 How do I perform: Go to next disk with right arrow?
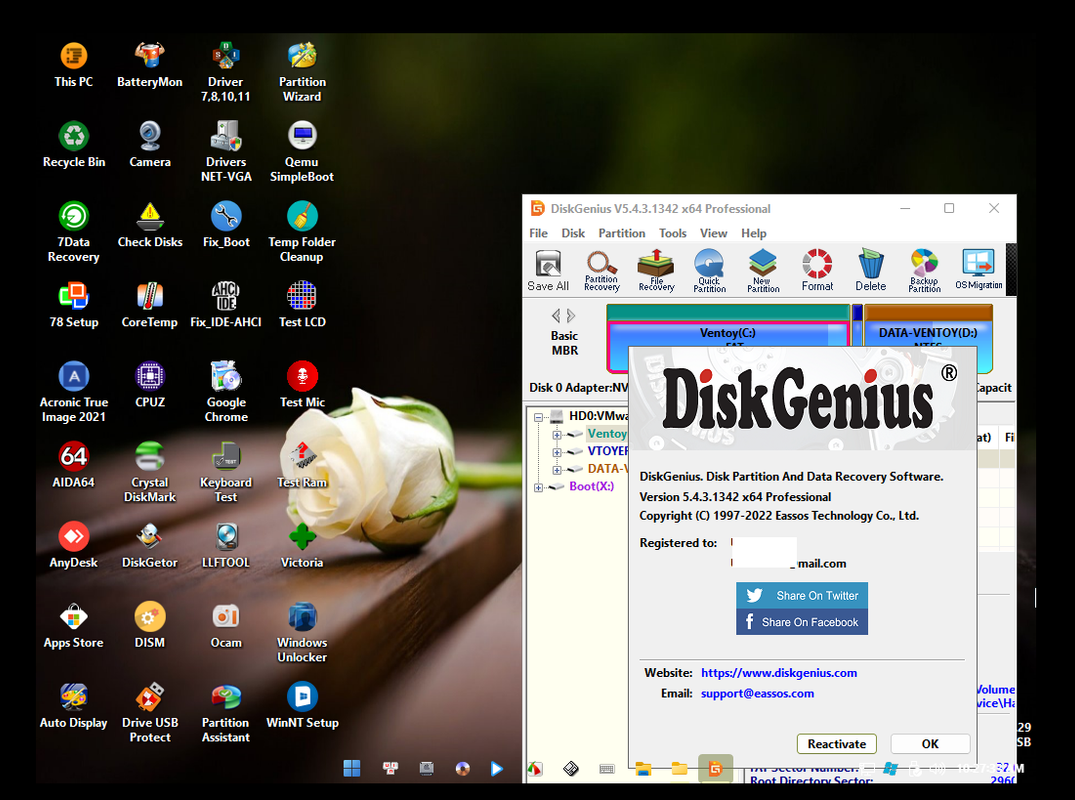[x=570, y=315]
